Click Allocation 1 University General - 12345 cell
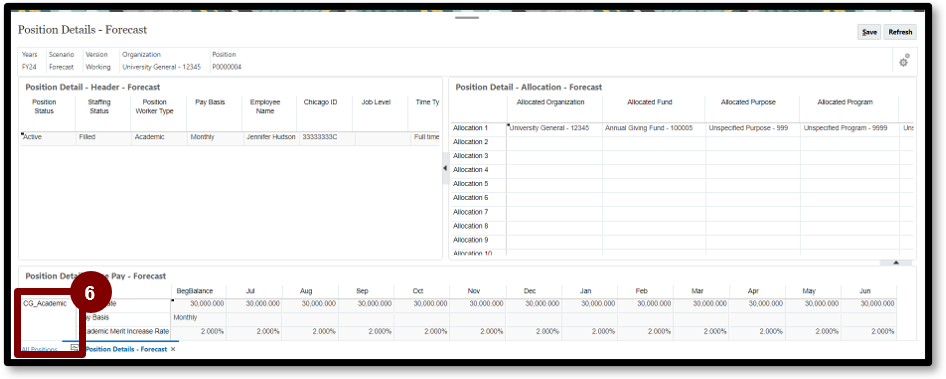The image size is (946, 379). pos(554,129)
